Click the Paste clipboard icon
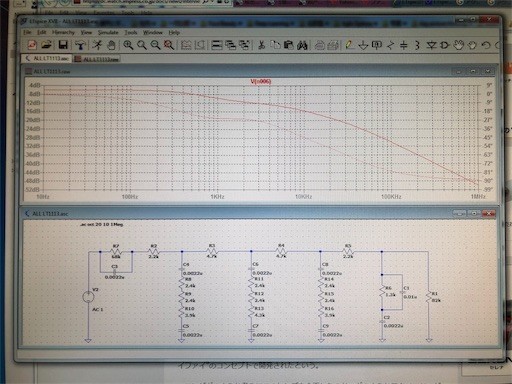Viewport: 512px width, 384px height. (x=289, y=45)
